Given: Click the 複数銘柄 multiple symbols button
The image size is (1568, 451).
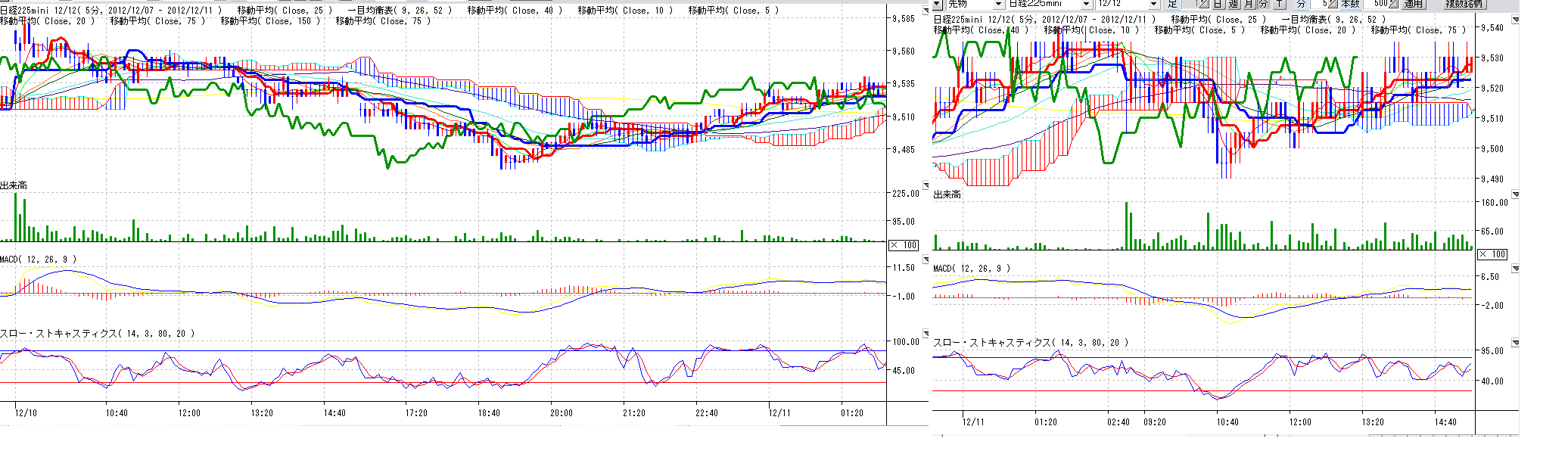Looking at the screenshot, I should [1464, 4].
